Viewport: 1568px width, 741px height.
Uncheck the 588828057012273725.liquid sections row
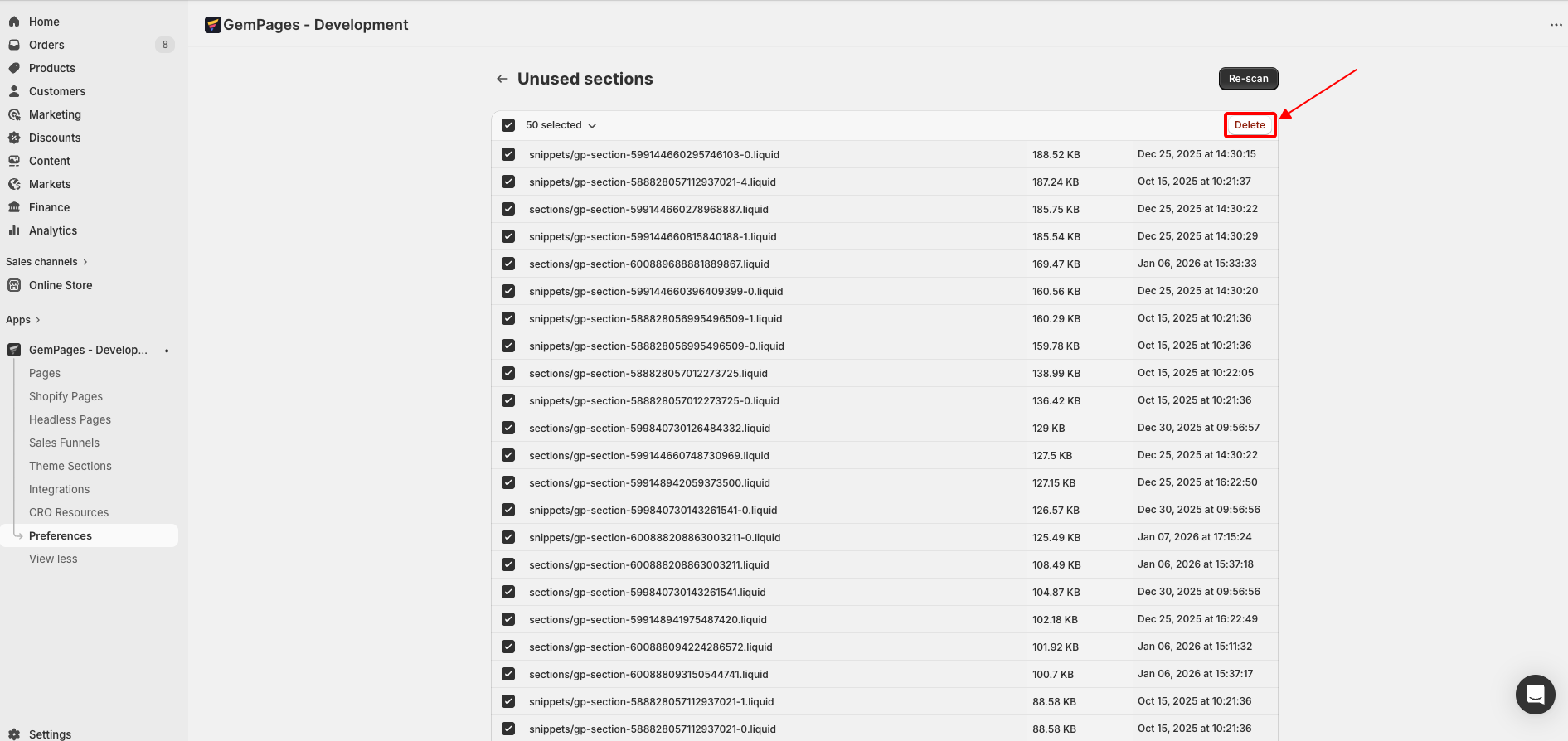click(508, 373)
